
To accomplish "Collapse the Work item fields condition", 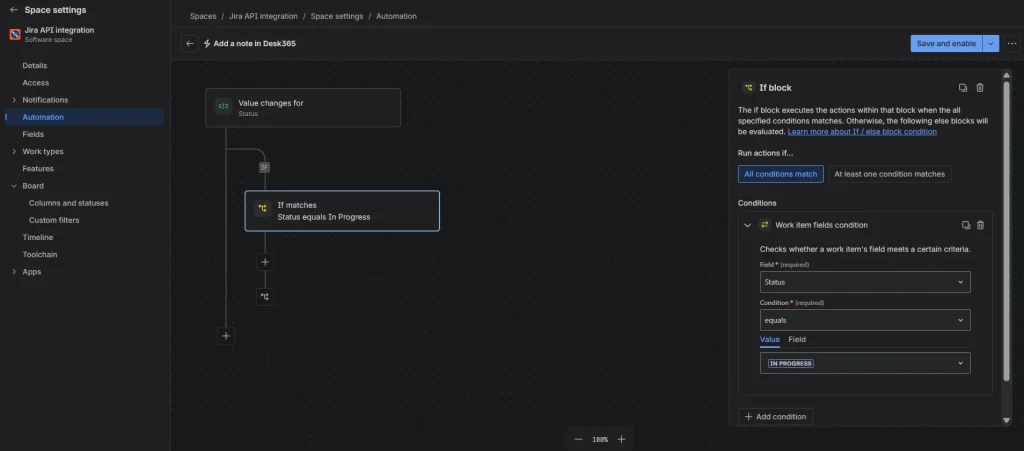I will (748, 225).
